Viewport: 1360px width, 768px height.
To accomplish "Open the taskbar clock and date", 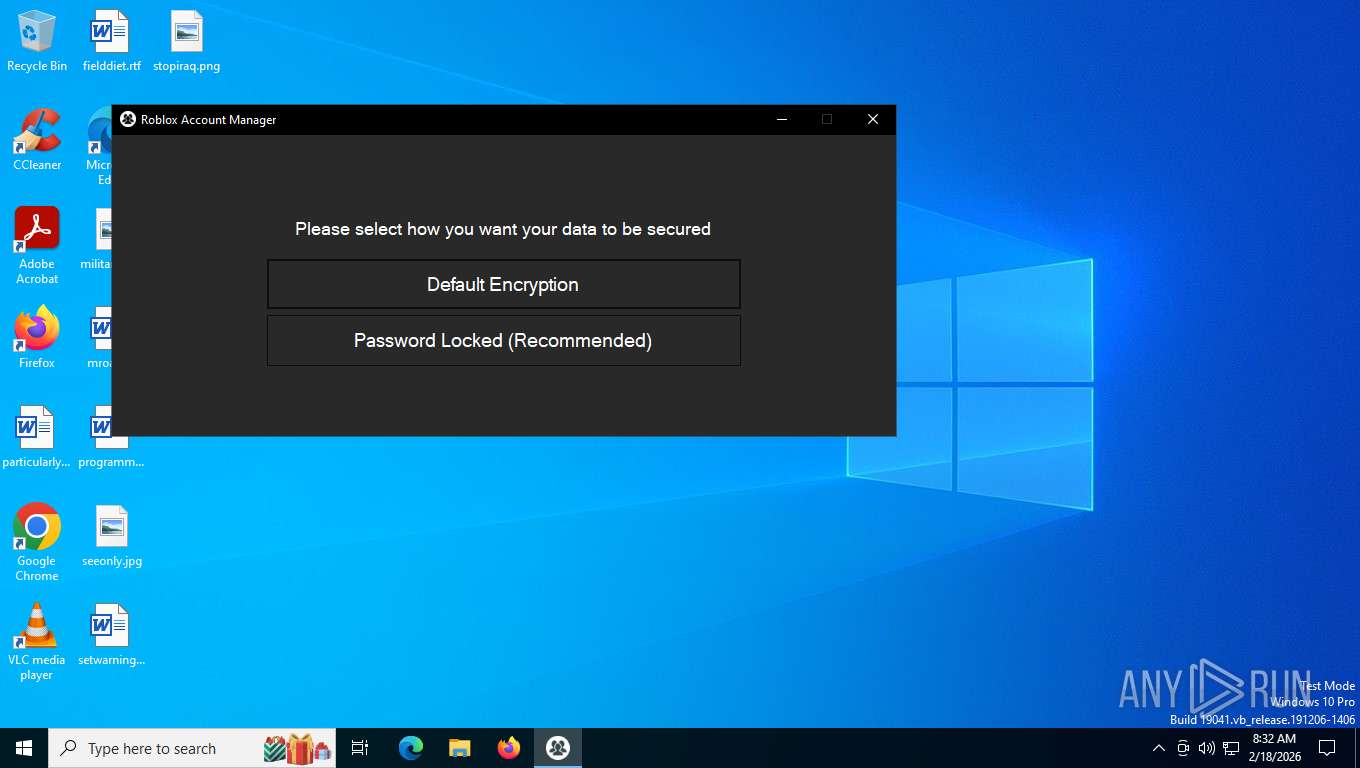I will (1275, 748).
